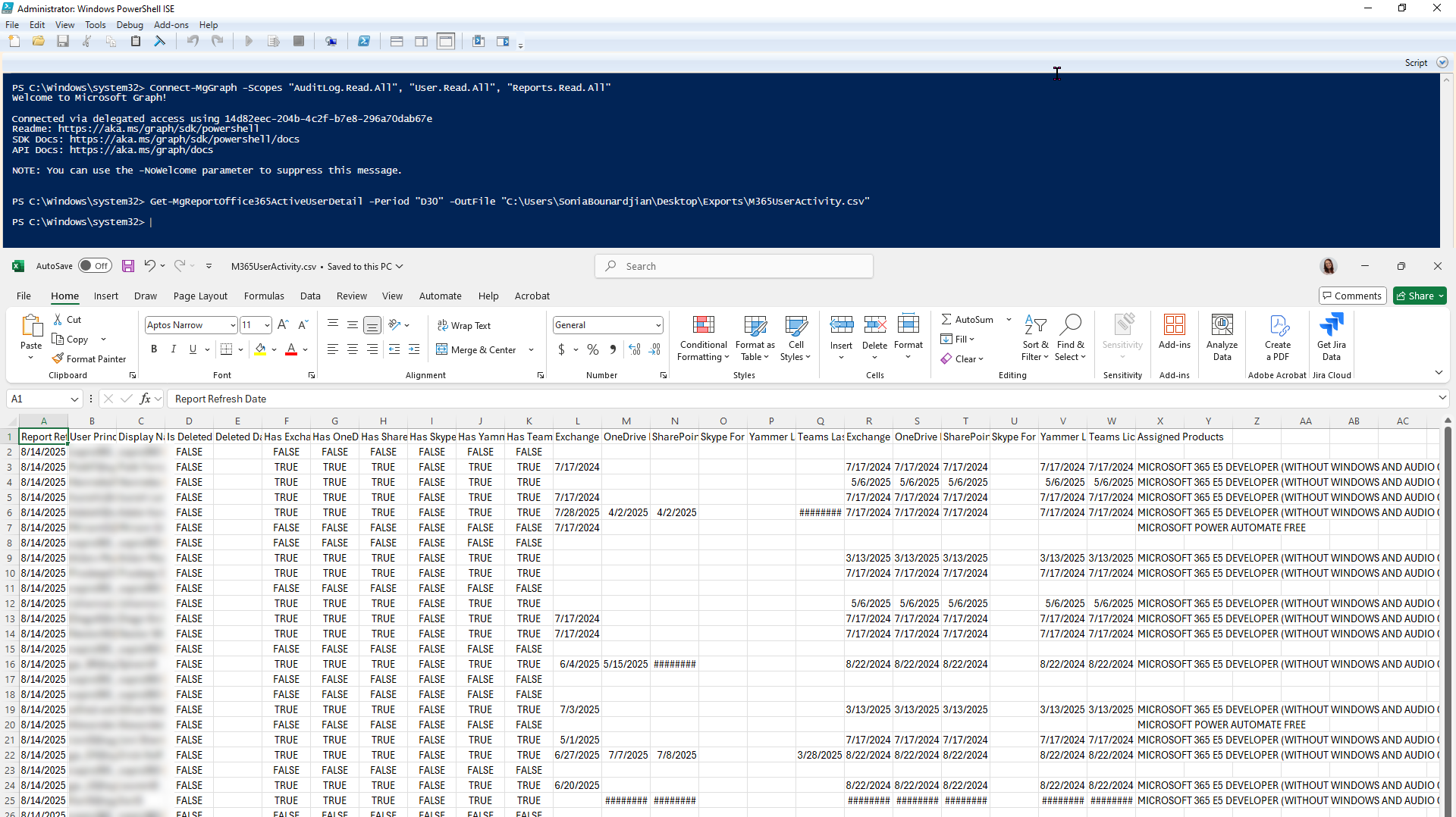Click Get Jira Data icon
The width and height of the screenshot is (1456, 817).
pyautogui.click(x=1332, y=325)
